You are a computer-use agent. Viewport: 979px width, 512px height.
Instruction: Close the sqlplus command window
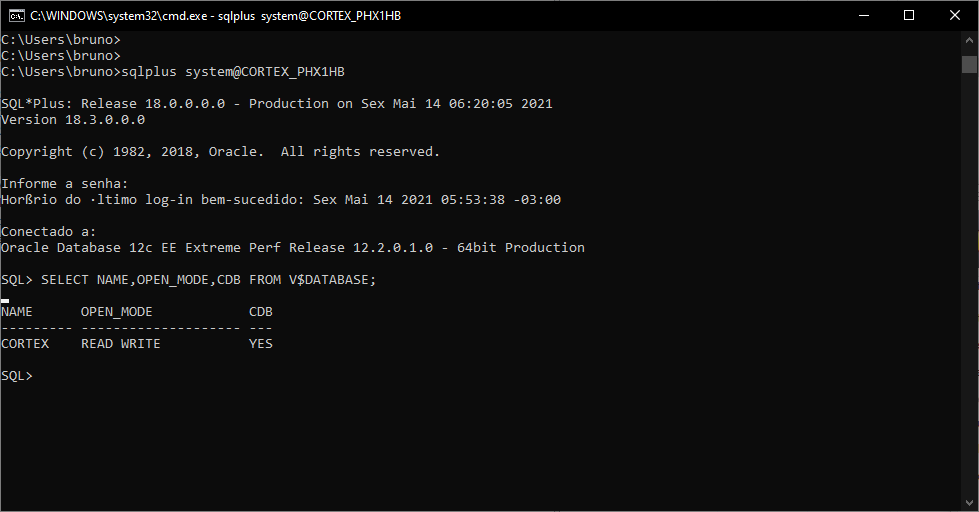click(955, 16)
